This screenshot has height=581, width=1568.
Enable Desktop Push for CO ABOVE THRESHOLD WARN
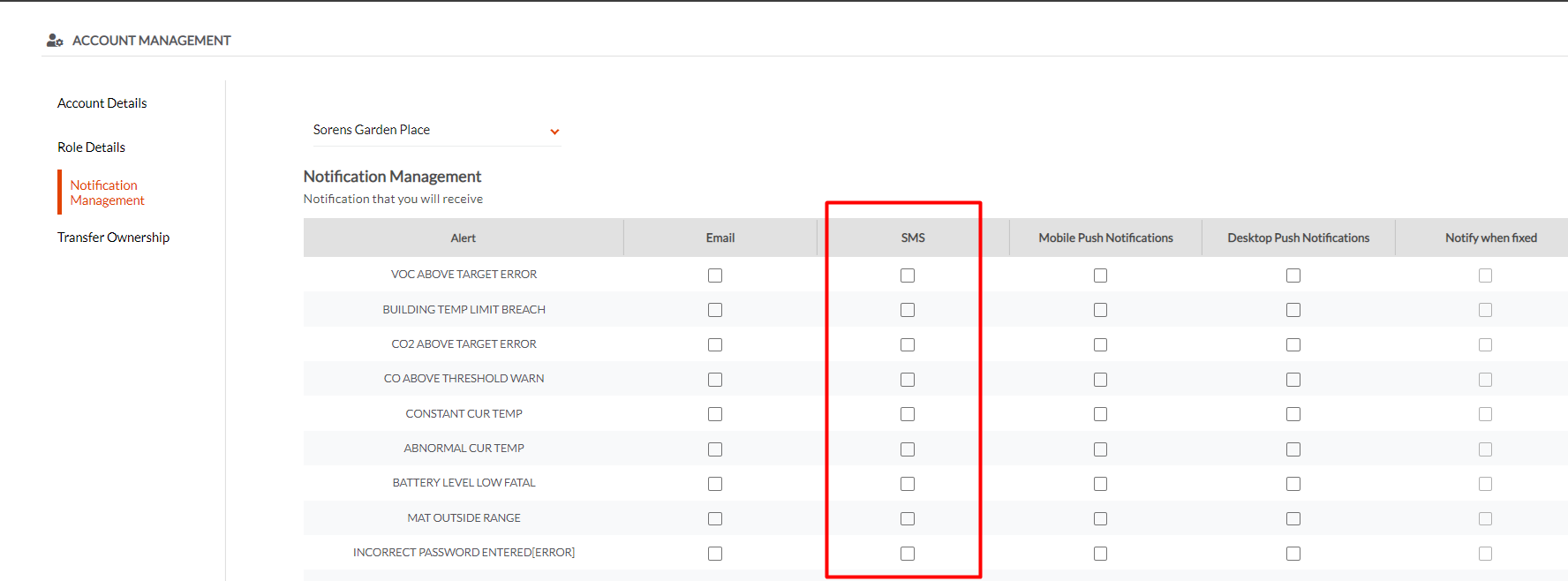1293,380
